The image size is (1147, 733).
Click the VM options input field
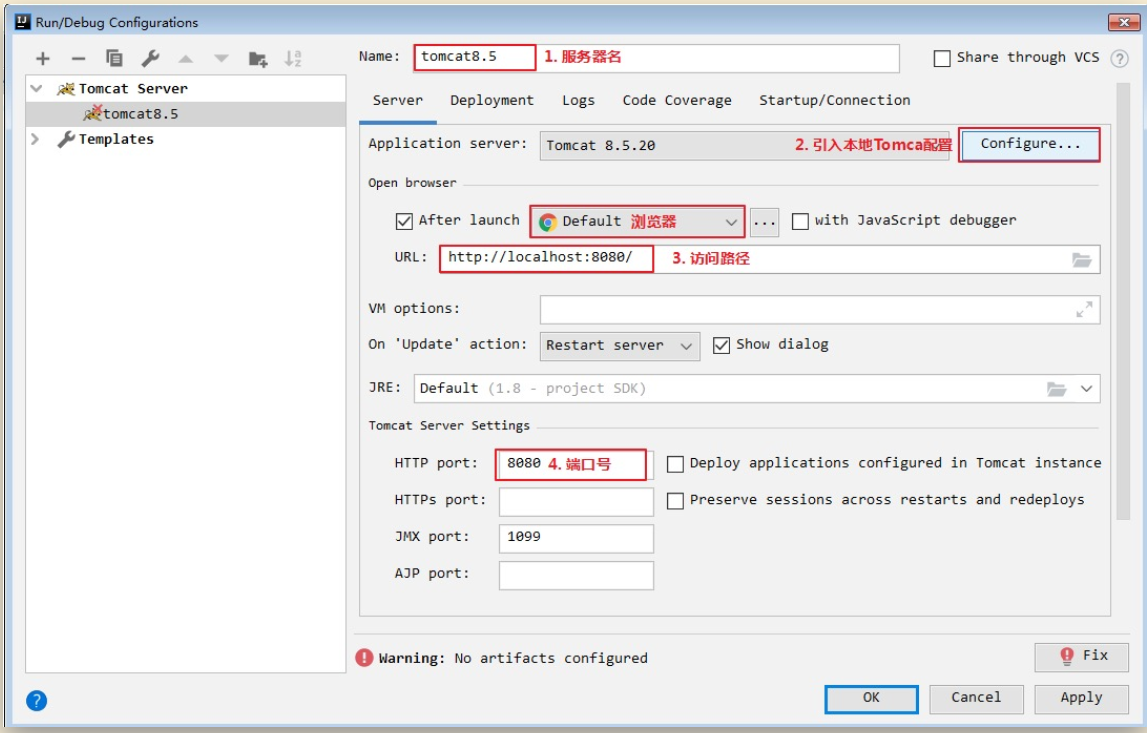pos(819,309)
